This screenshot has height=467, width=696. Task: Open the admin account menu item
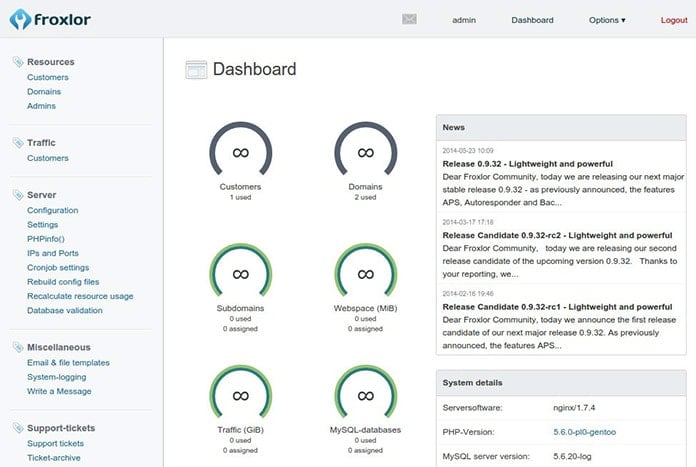click(464, 20)
